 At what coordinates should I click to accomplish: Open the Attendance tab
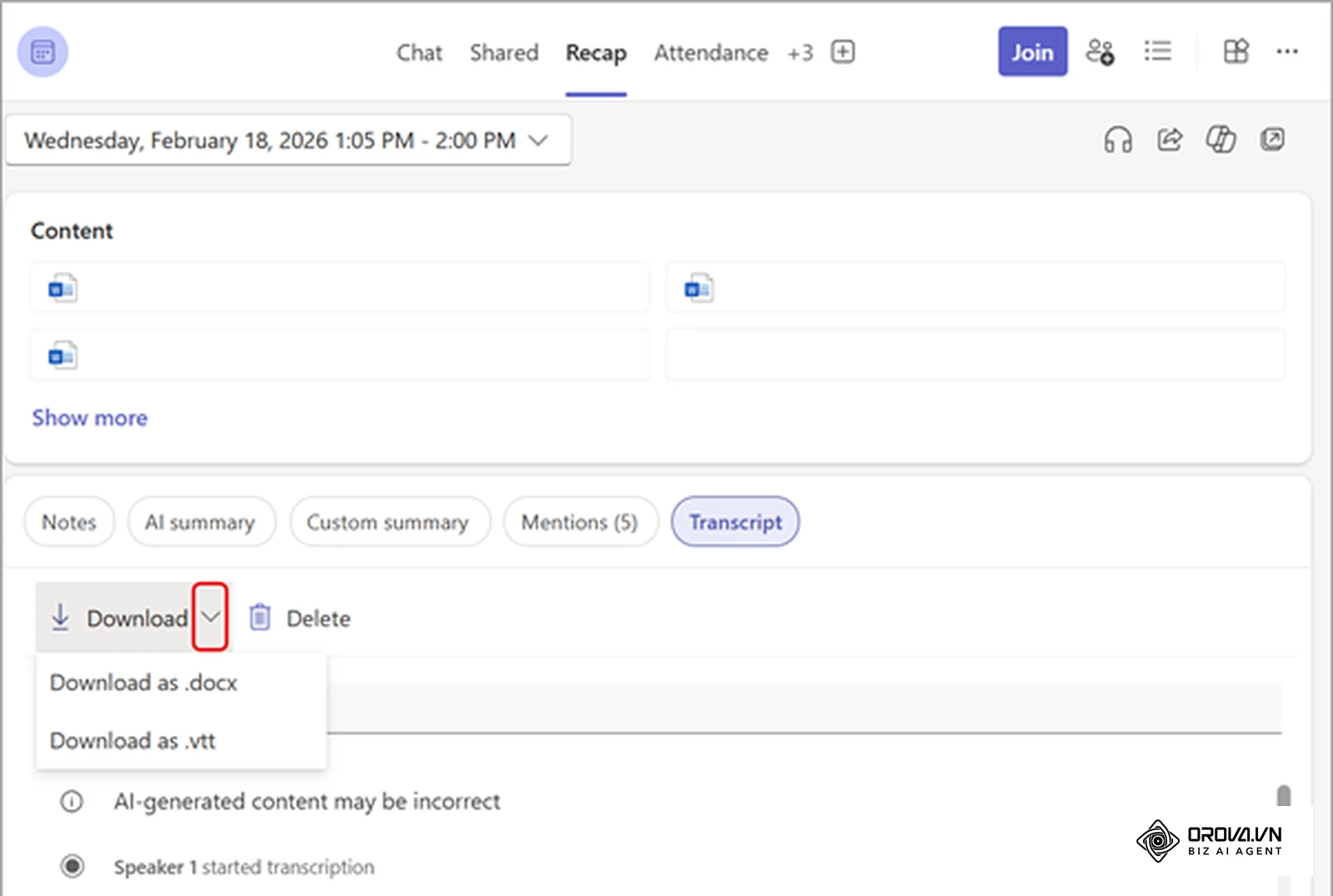[711, 52]
